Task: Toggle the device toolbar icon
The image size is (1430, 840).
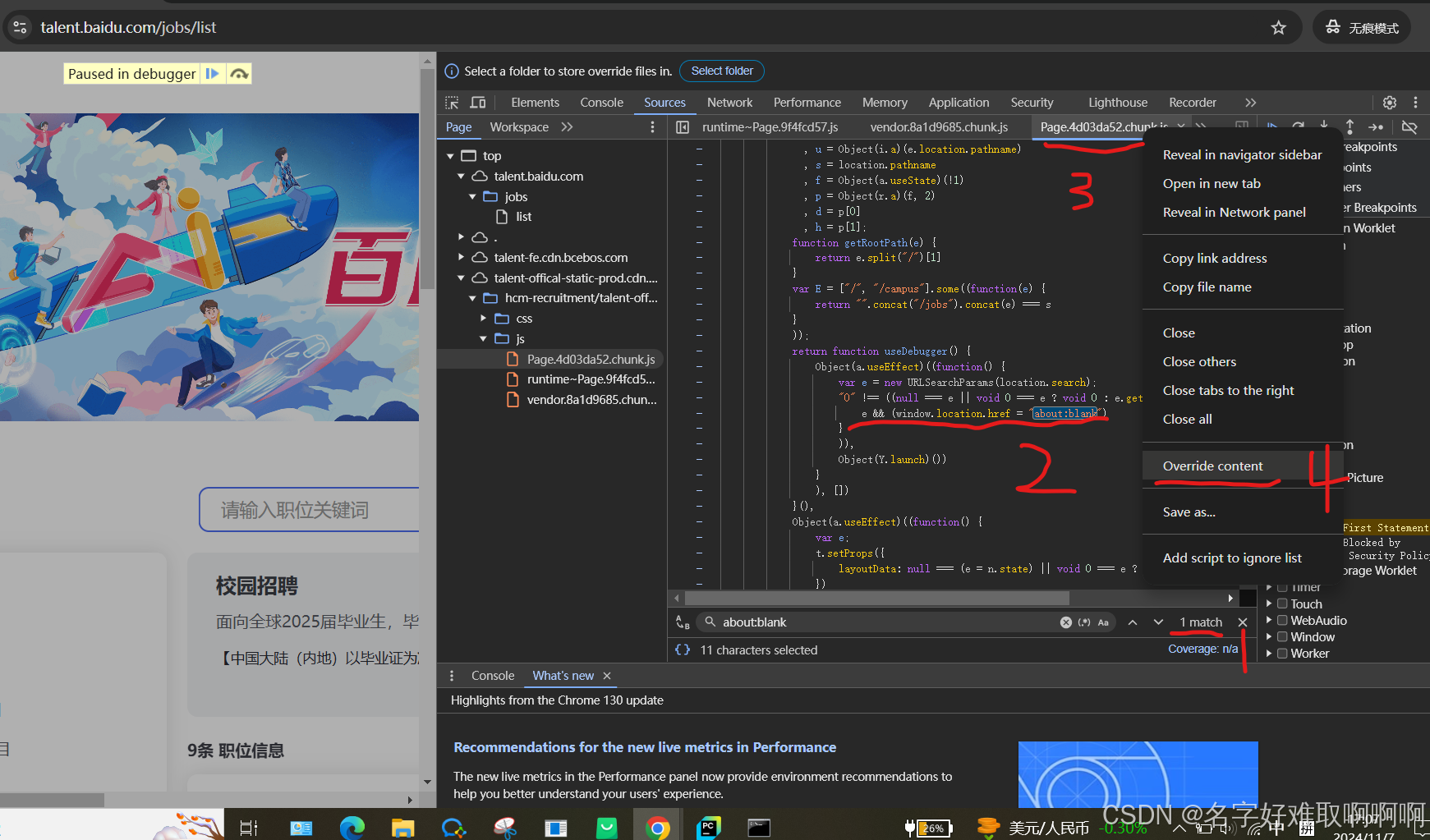Action: pyautogui.click(x=478, y=103)
